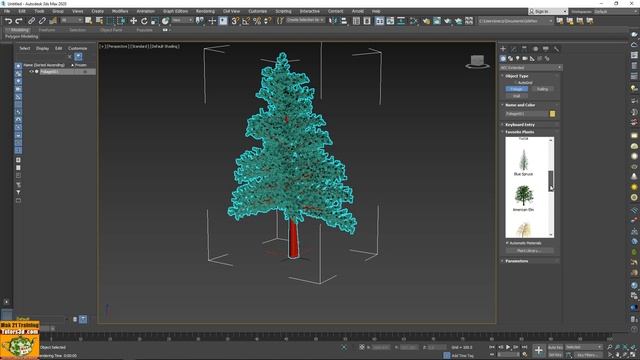The height and width of the screenshot is (360, 640).
Task: Activate the Select and Place tool
Action: coord(165,21)
